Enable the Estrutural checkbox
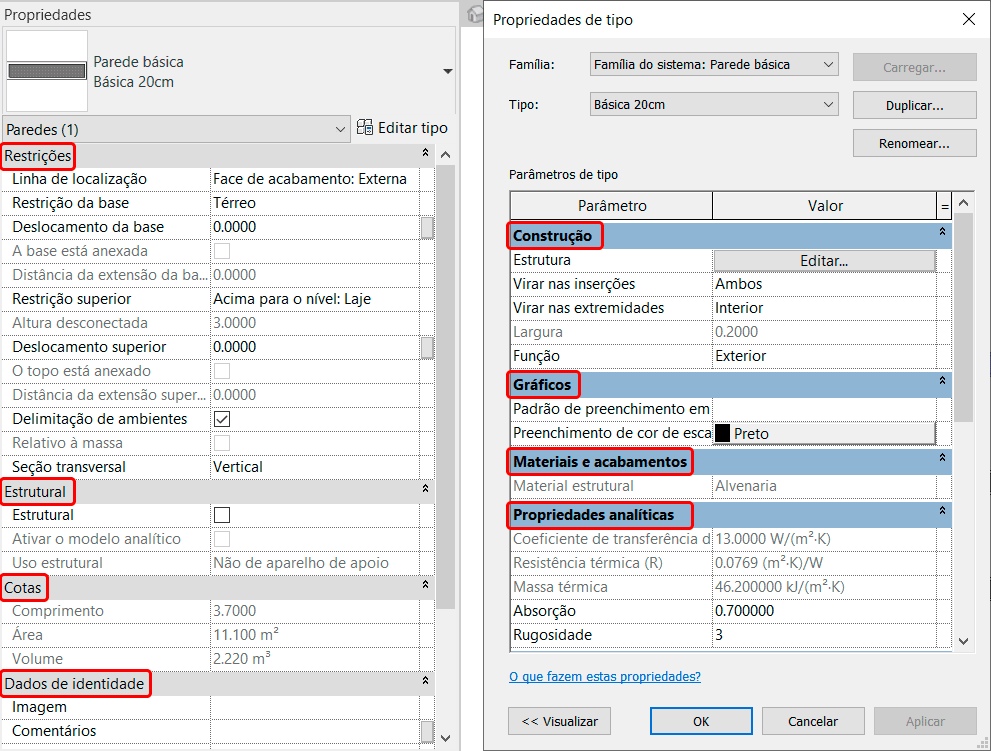 click(222, 515)
